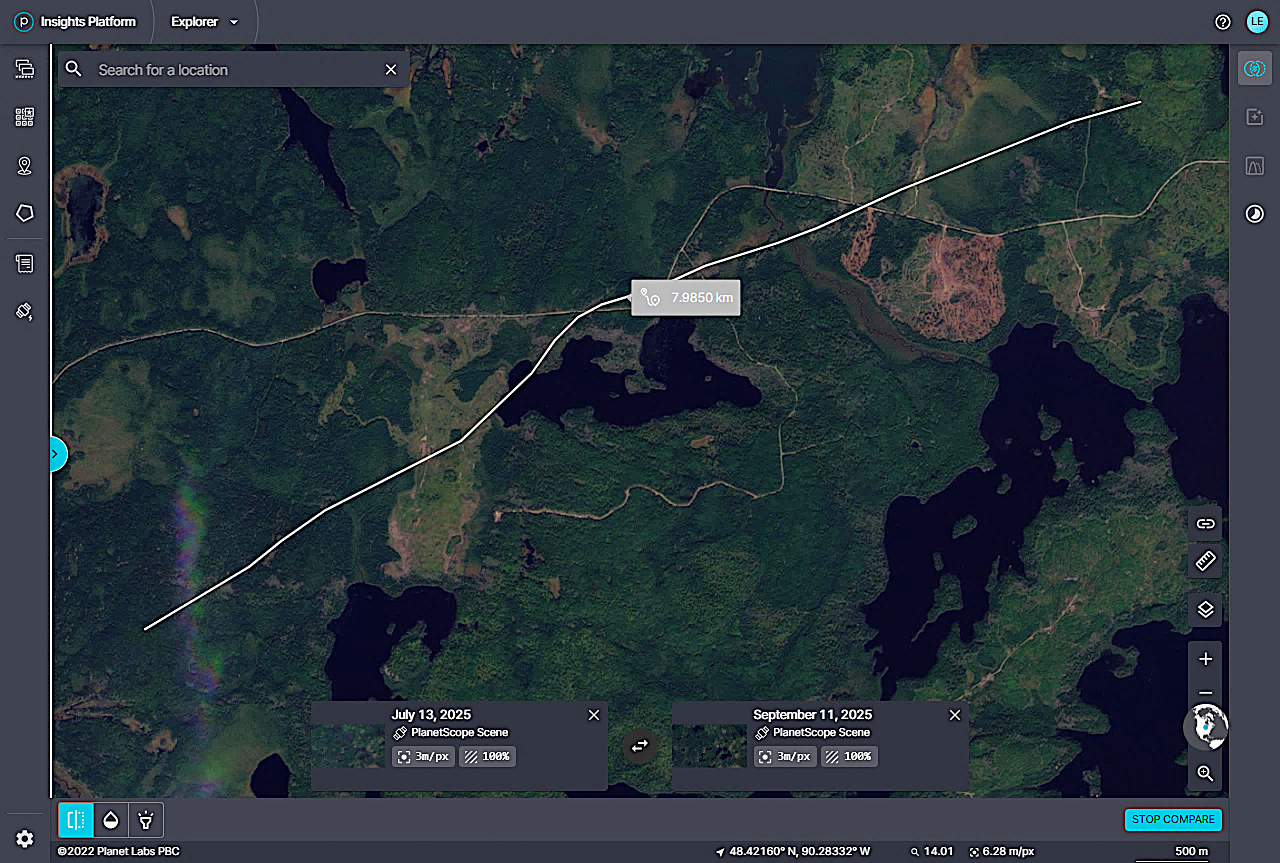Open the orders receipt icon
Screen dimensions: 1280x863
click(25, 264)
